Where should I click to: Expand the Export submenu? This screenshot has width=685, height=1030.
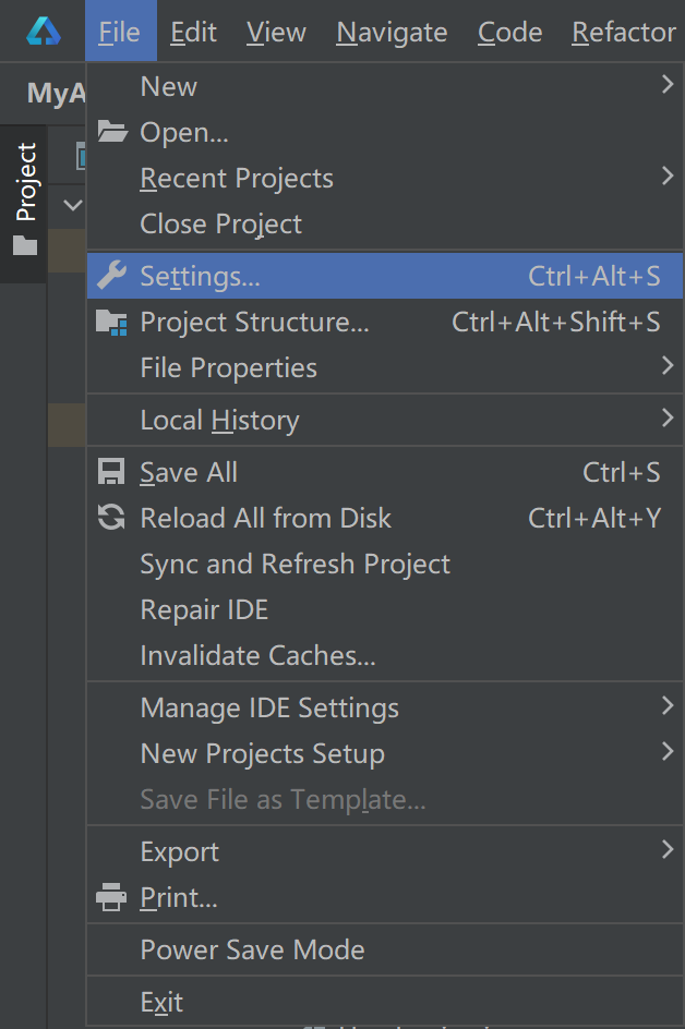(667, 851)
